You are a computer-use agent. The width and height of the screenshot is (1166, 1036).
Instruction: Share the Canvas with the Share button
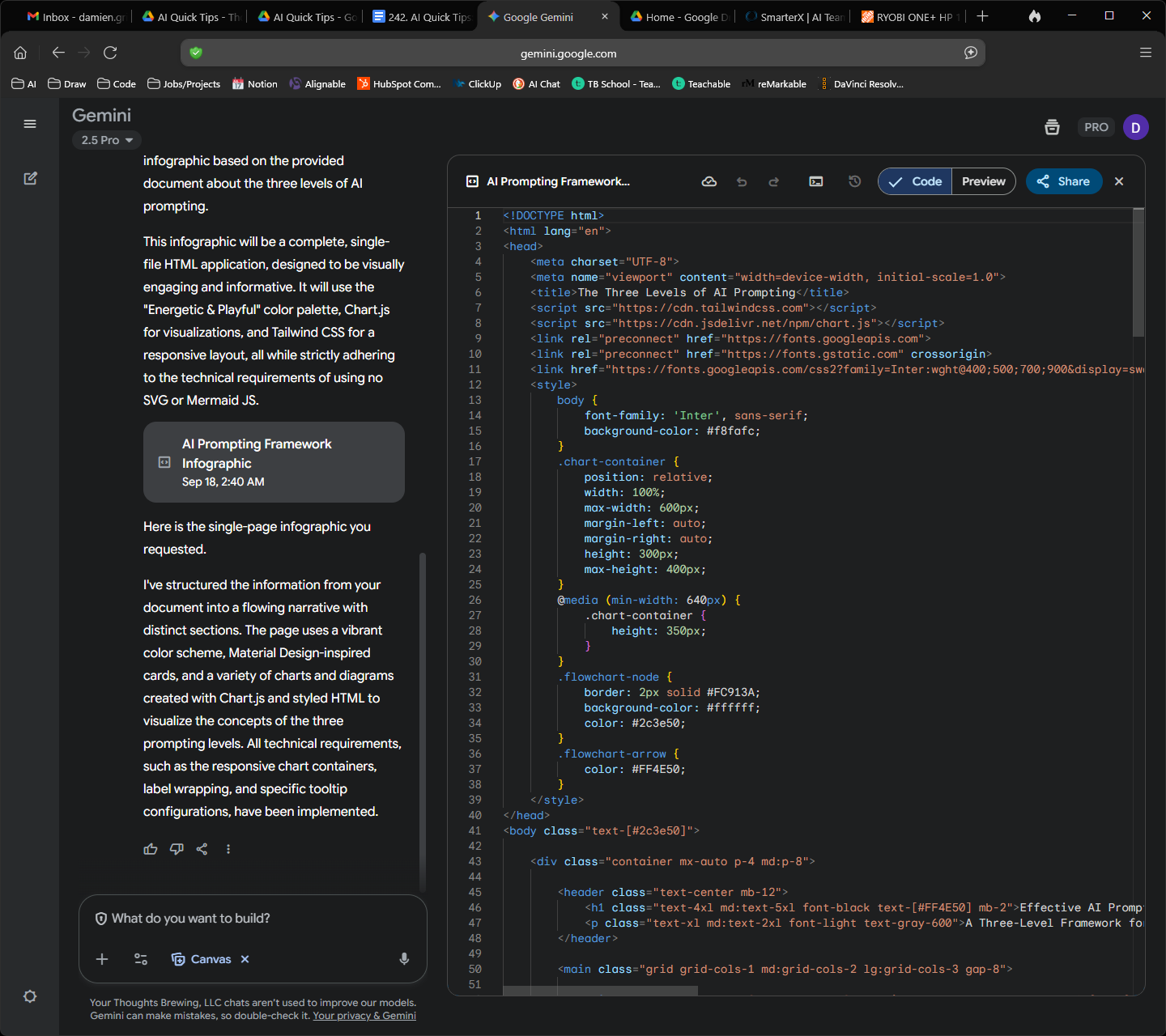[1063, 181]
